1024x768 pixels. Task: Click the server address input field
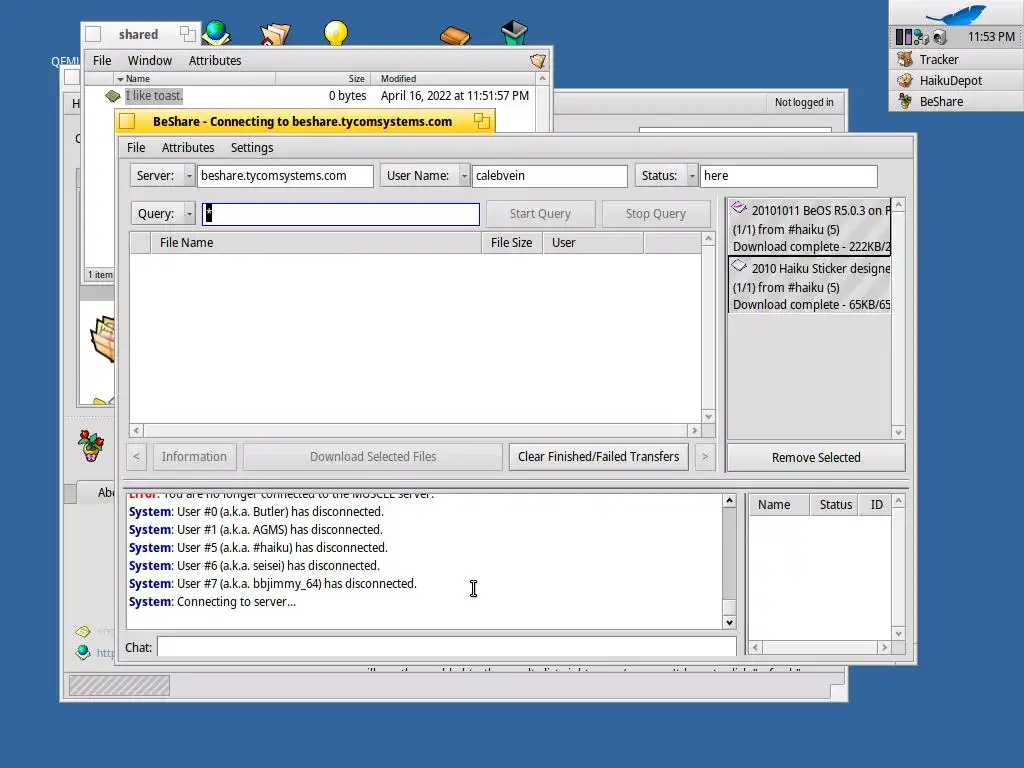point(285,176)
